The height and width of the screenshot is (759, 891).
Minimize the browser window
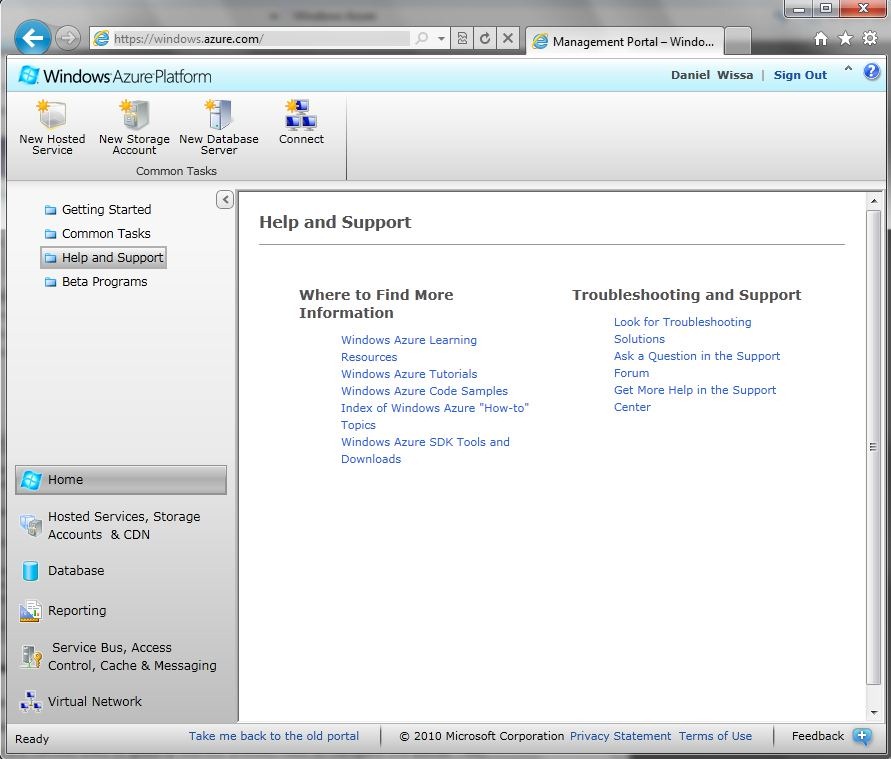pos(799,8)
